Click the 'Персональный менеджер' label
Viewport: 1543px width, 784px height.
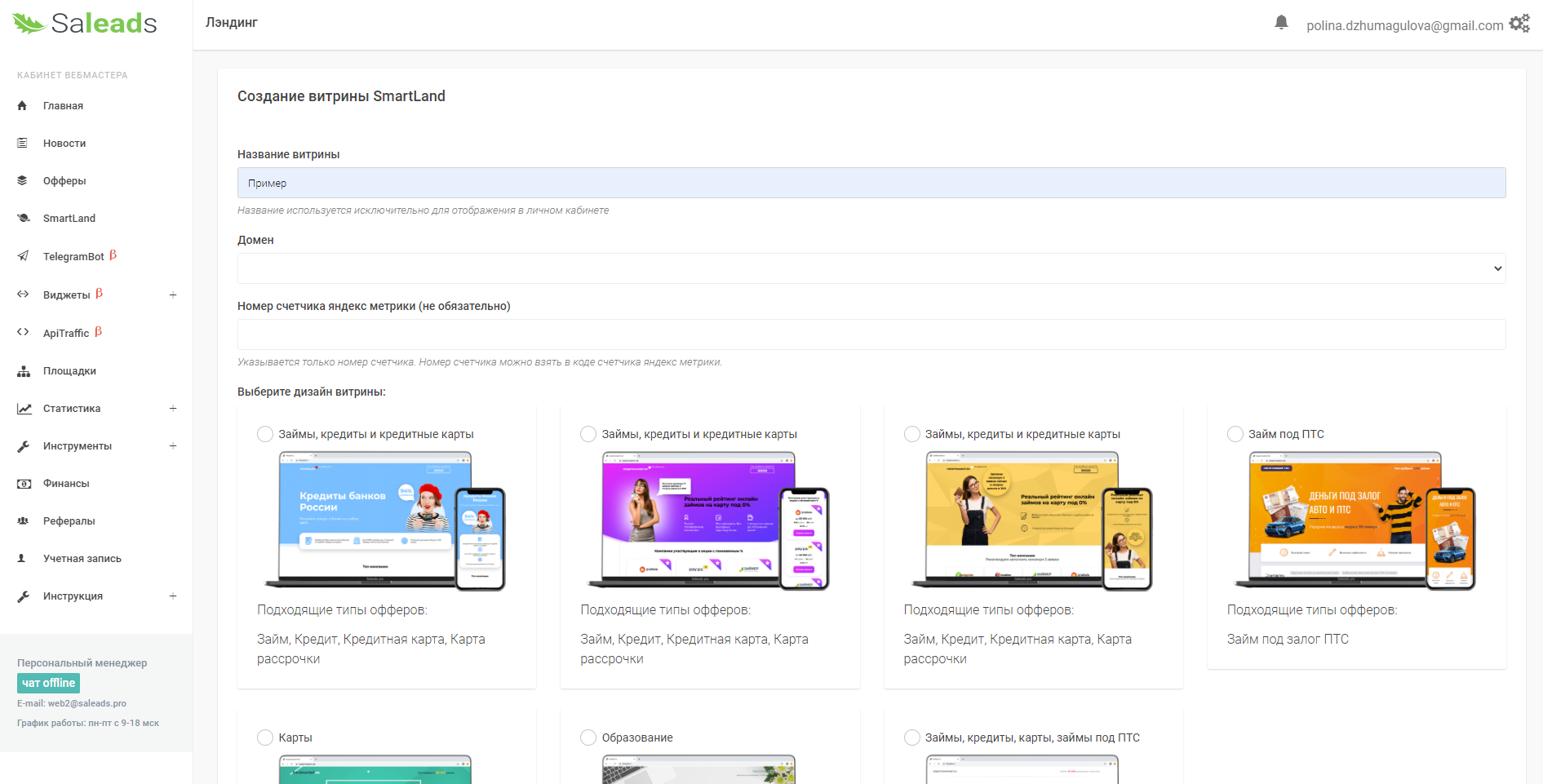click(82, 663)
